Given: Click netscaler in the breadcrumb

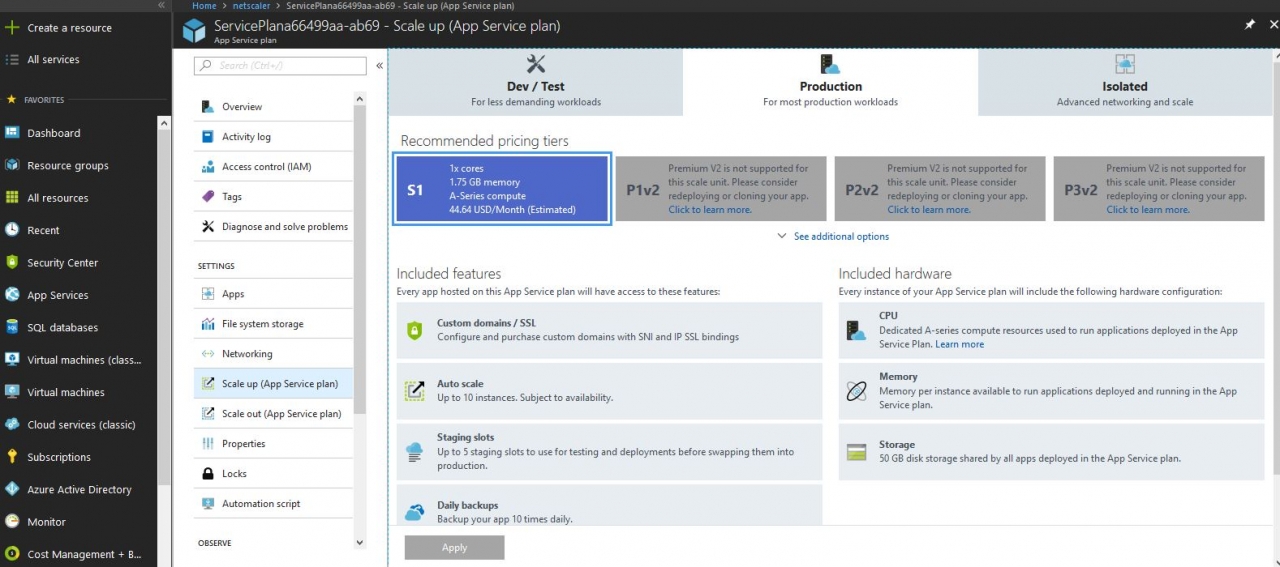Looking at the screenshot, I should (253, 6).
